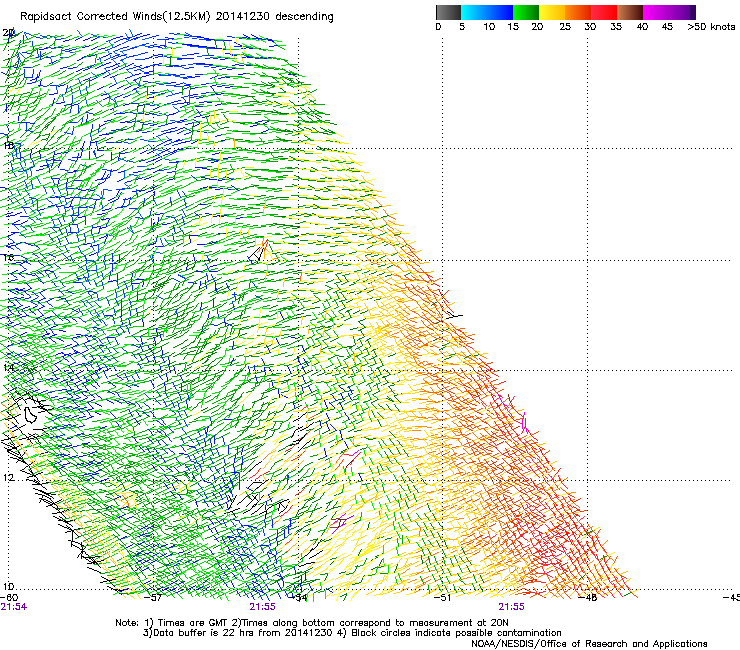Click the legend scale label '5'
This screenshot has height=650, width=740.
[x=462, y=27]
